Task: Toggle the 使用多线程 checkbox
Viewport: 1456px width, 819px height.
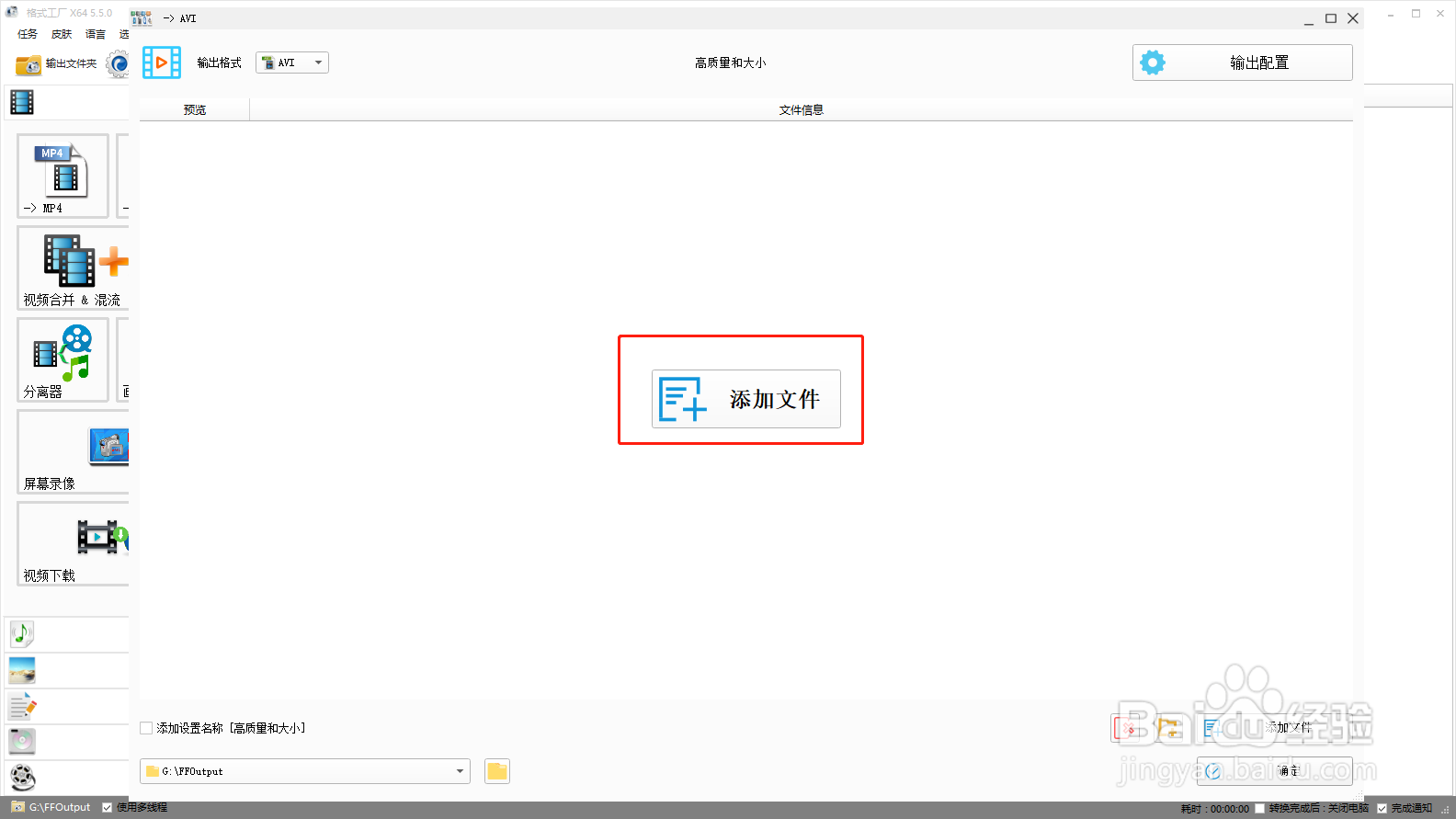Action: (x=107, y=807)
